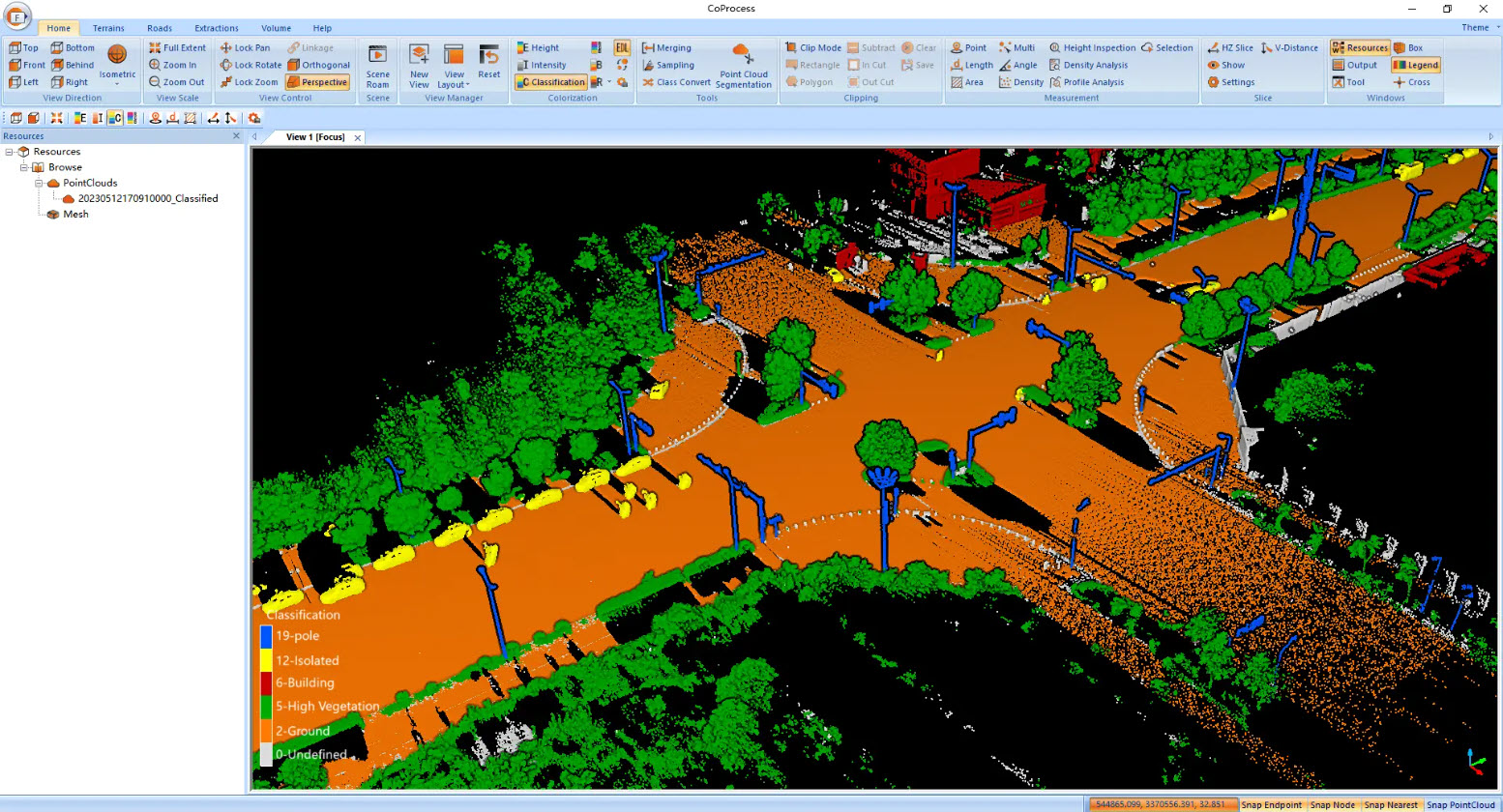The width and height of the screenshot is (1503, 812).
Task: Switch to the Terrains ribbon tab
Action: [108, 28]
